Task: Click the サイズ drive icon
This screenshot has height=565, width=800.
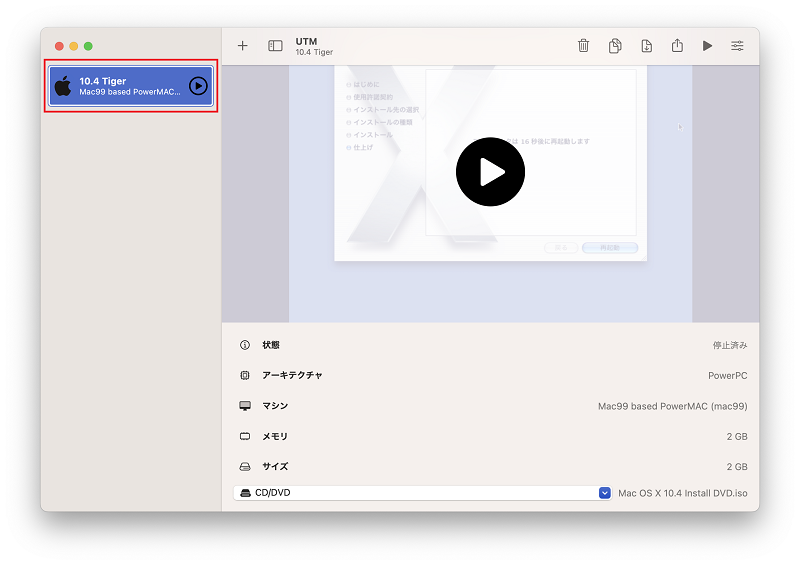Action: tap(245, 466)
